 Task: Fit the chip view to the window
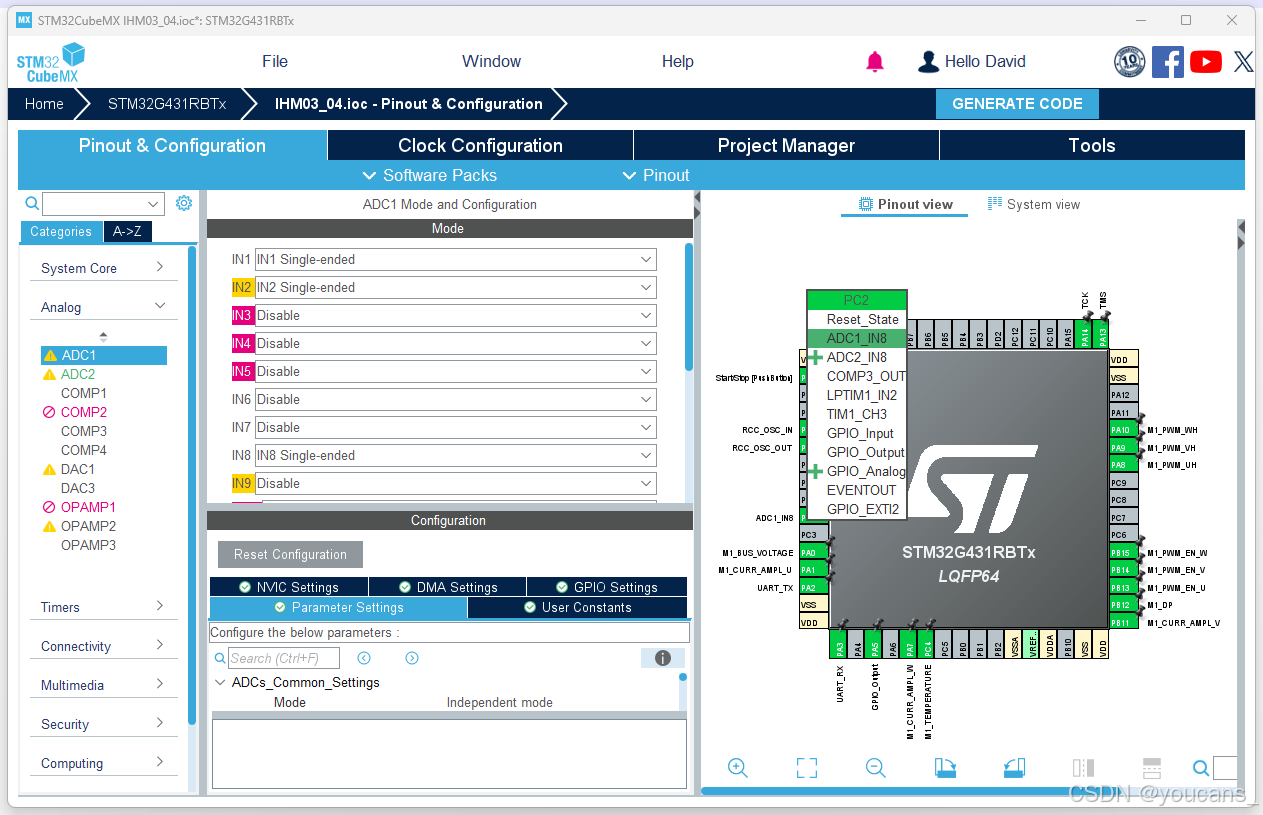click(807, 767)
